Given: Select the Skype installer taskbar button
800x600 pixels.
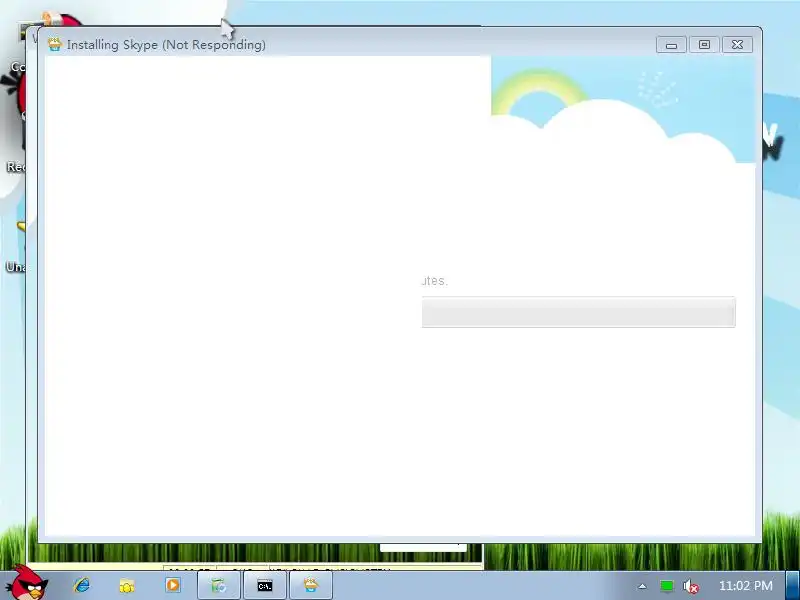Looking at the screenshot, I should pos(311,586).
